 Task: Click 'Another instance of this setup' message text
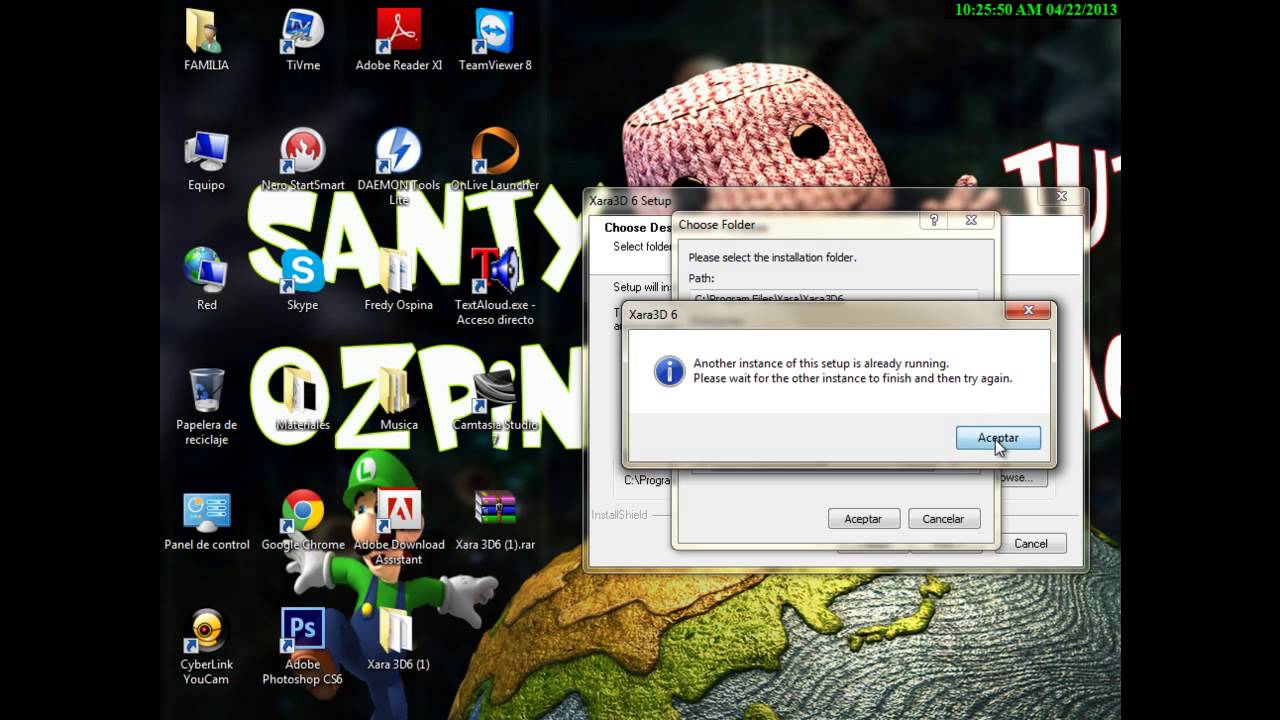click(x=821, y=364)
